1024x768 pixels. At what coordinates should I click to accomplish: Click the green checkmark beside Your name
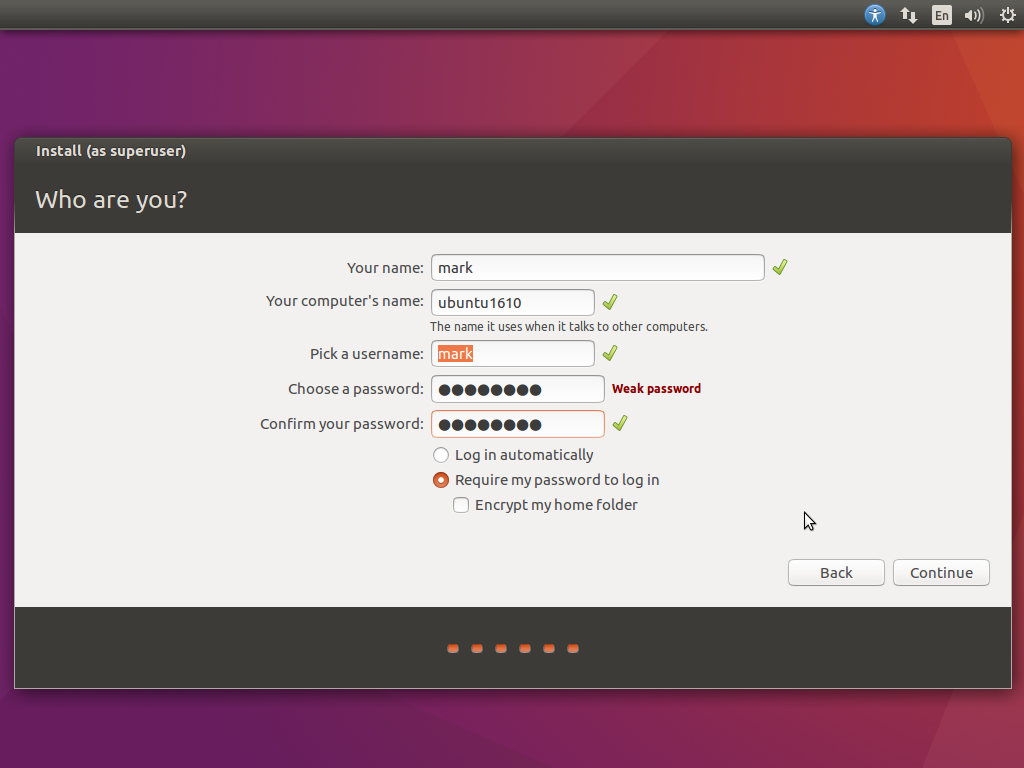tap(780, 267)
